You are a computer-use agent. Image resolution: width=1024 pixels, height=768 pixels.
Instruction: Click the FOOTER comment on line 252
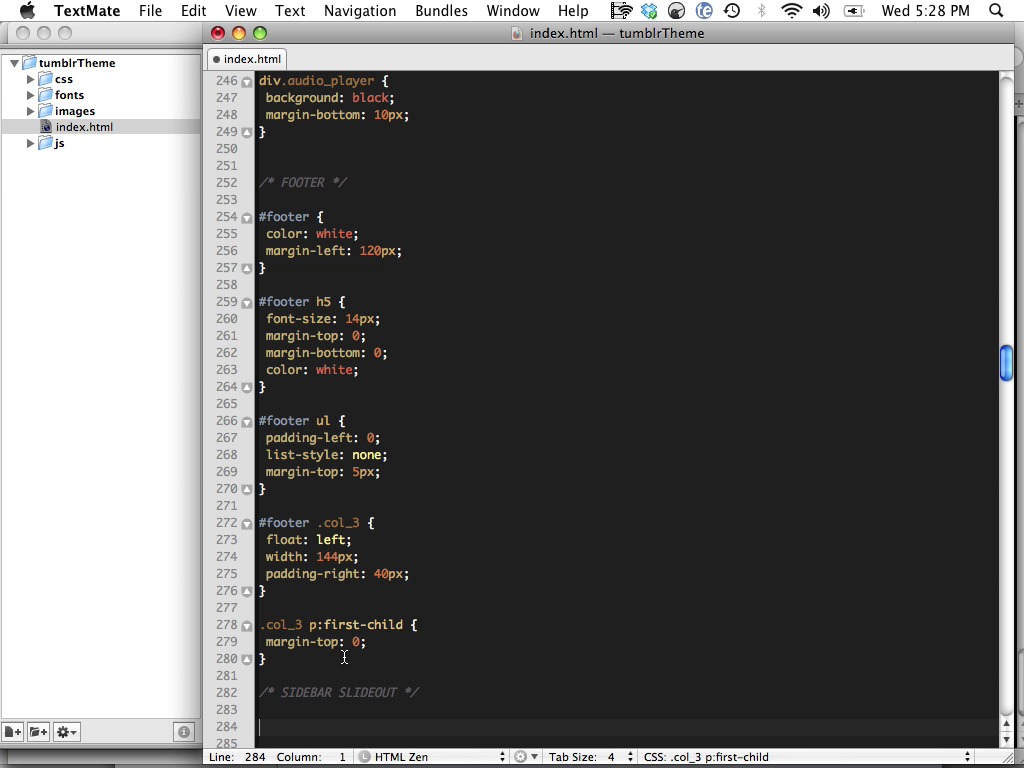click(302, 183)
